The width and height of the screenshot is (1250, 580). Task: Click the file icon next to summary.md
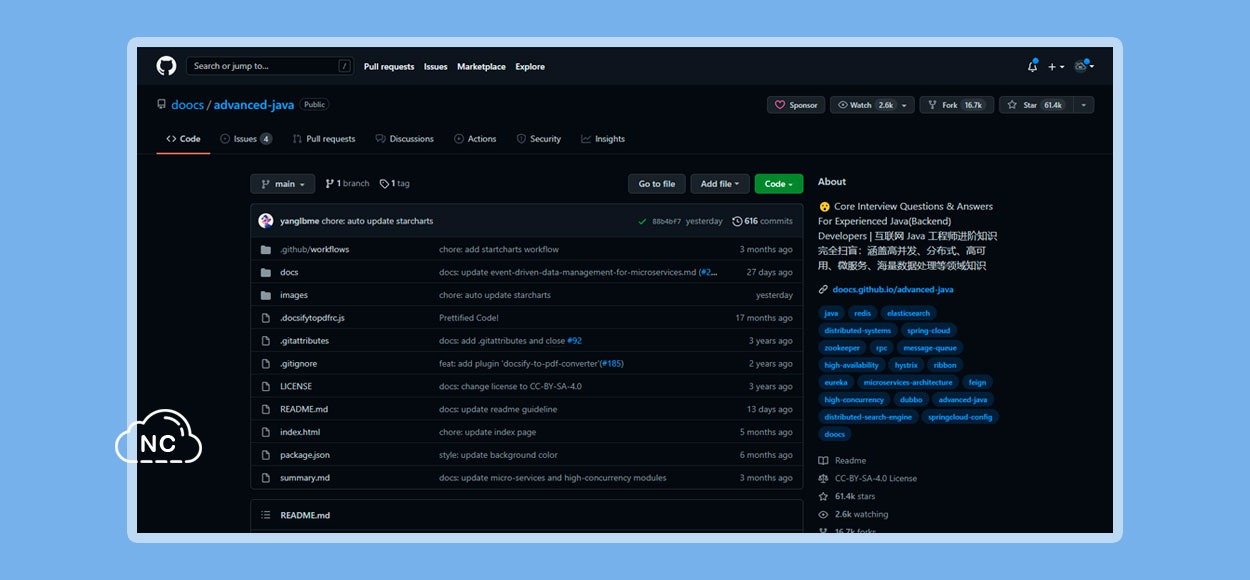[x=266, y=478]
